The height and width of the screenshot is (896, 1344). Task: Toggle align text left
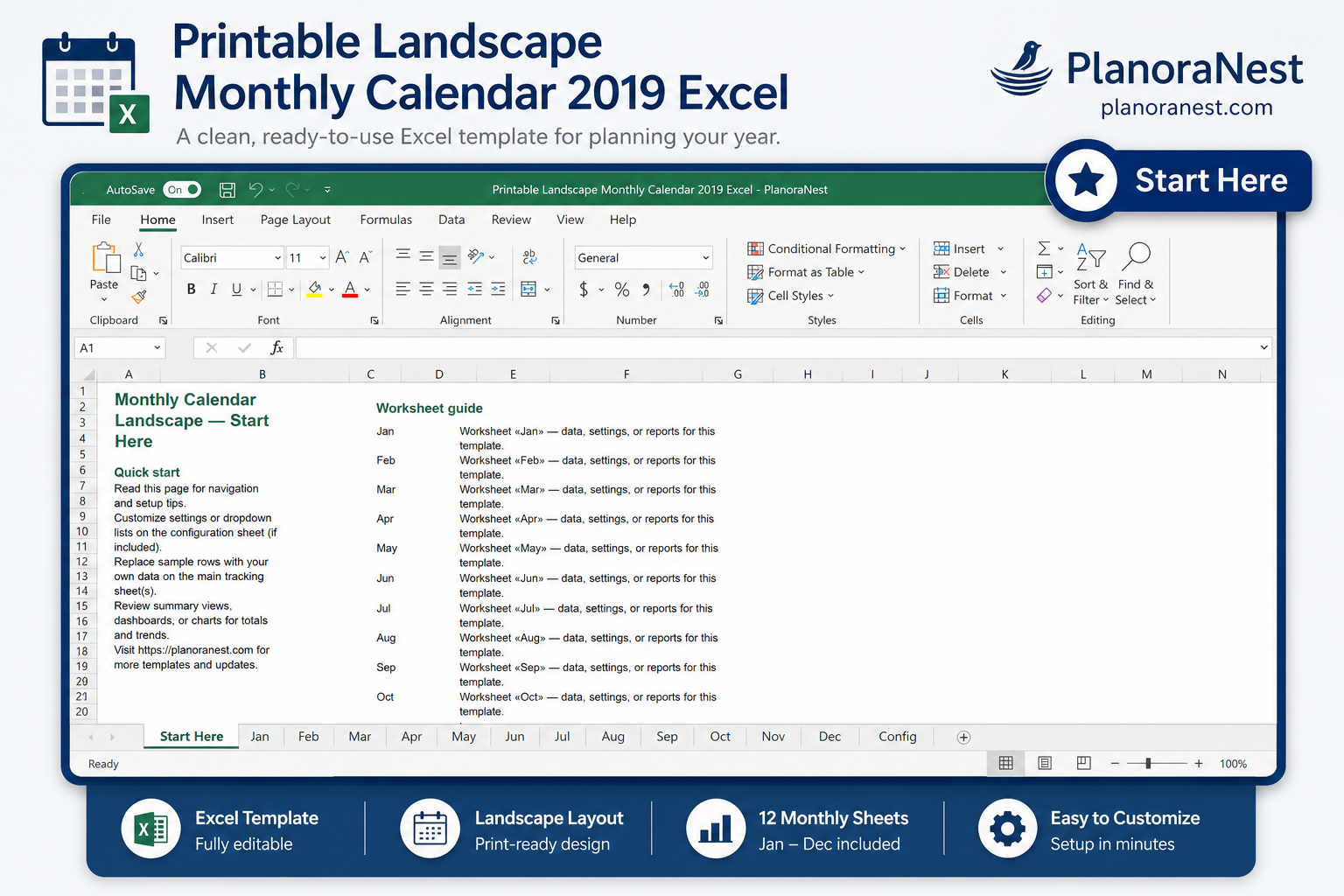(x=402, y=289)
